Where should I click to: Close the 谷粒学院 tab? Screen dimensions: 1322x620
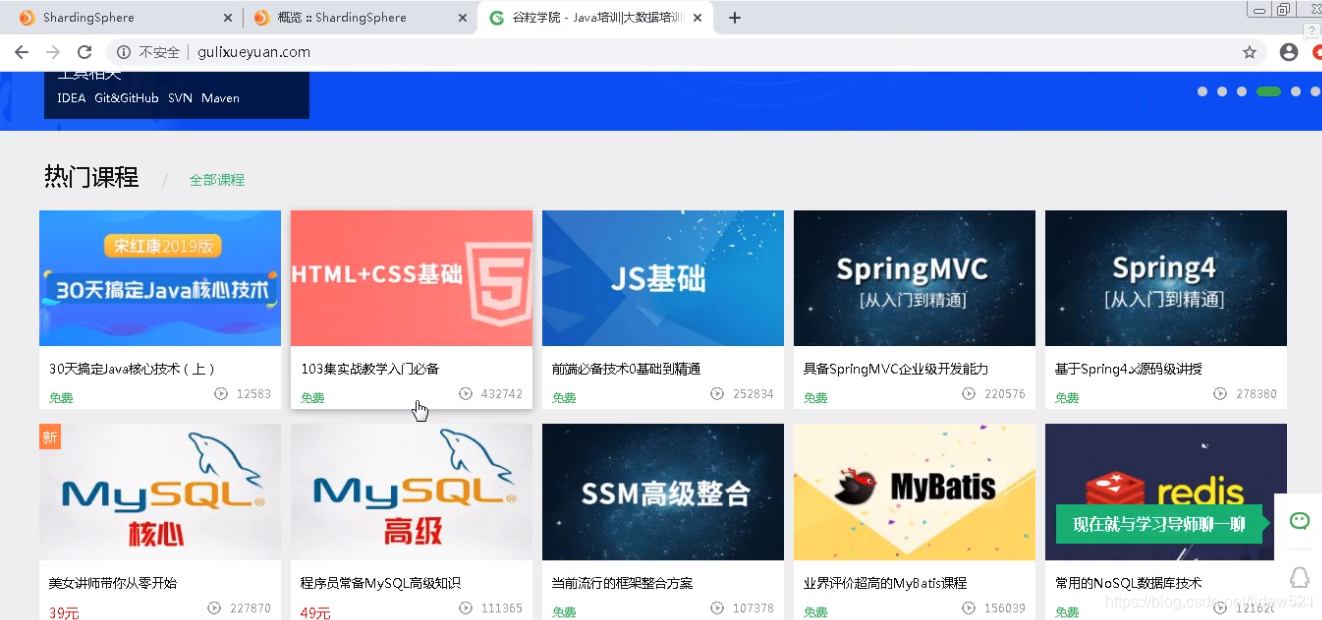pos(697,18)
